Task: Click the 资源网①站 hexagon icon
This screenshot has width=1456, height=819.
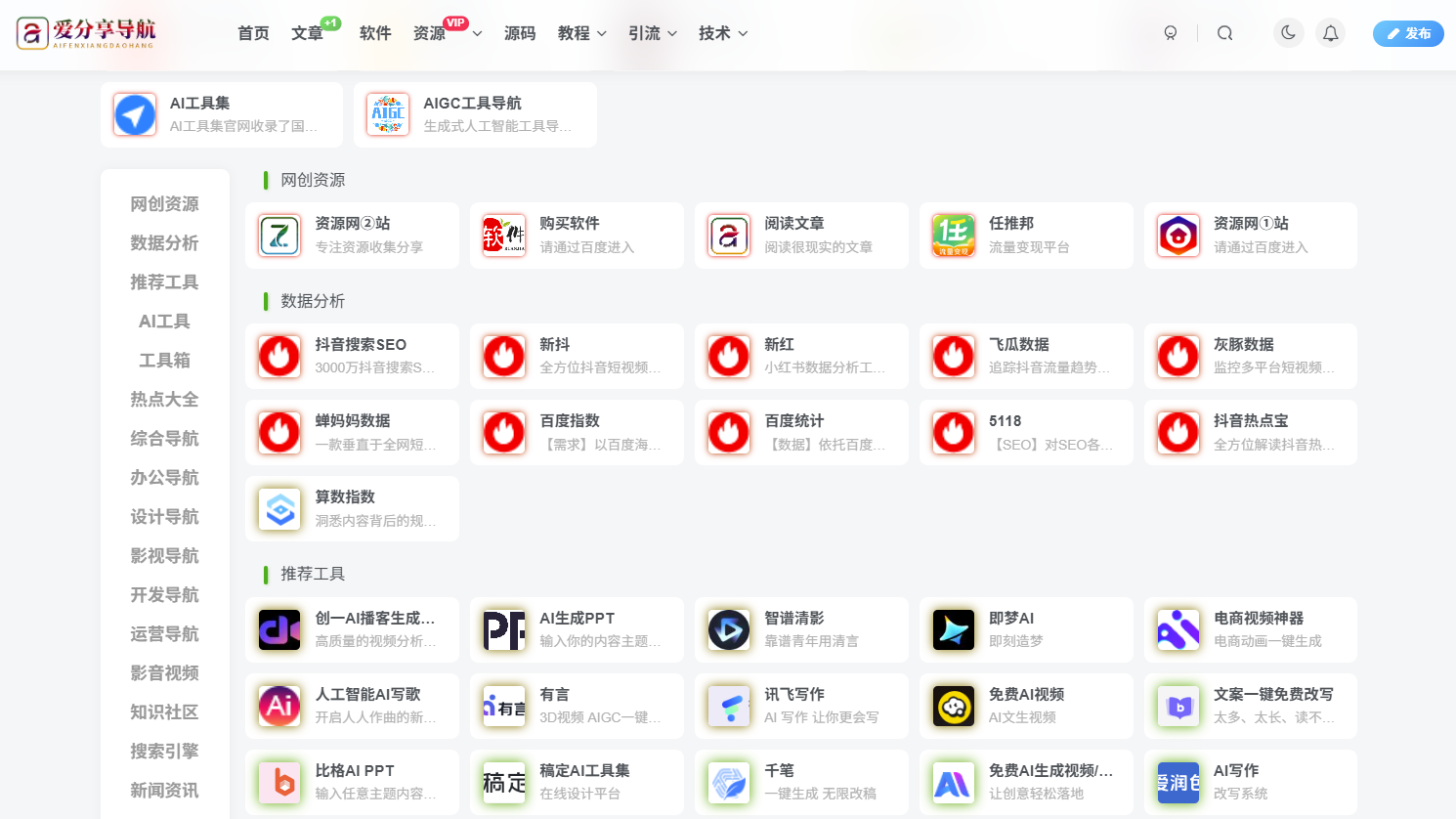Action: click(1178, 236)
